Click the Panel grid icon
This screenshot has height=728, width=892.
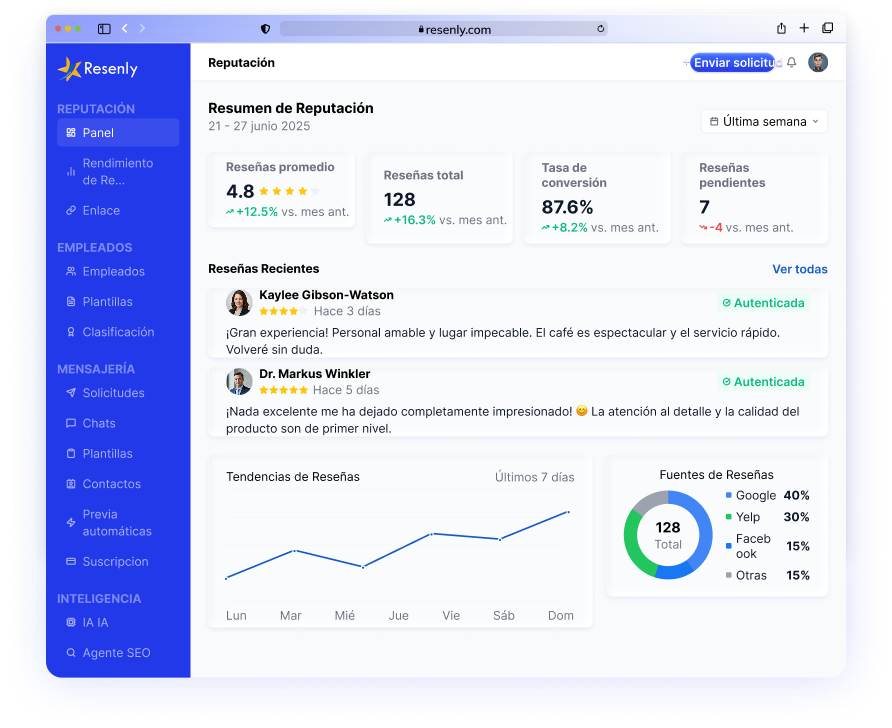(x=71, y=133)
